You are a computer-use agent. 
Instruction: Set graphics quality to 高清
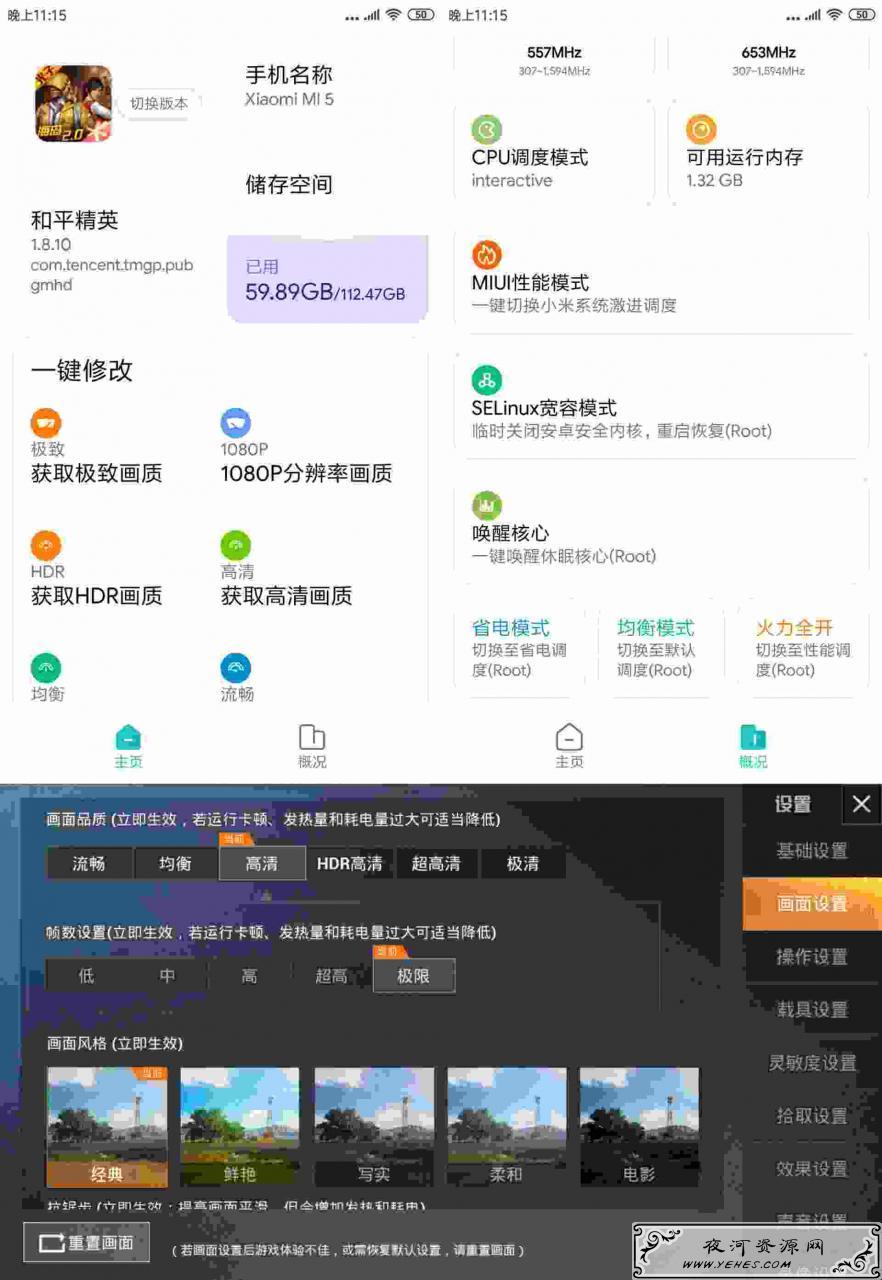262,863
